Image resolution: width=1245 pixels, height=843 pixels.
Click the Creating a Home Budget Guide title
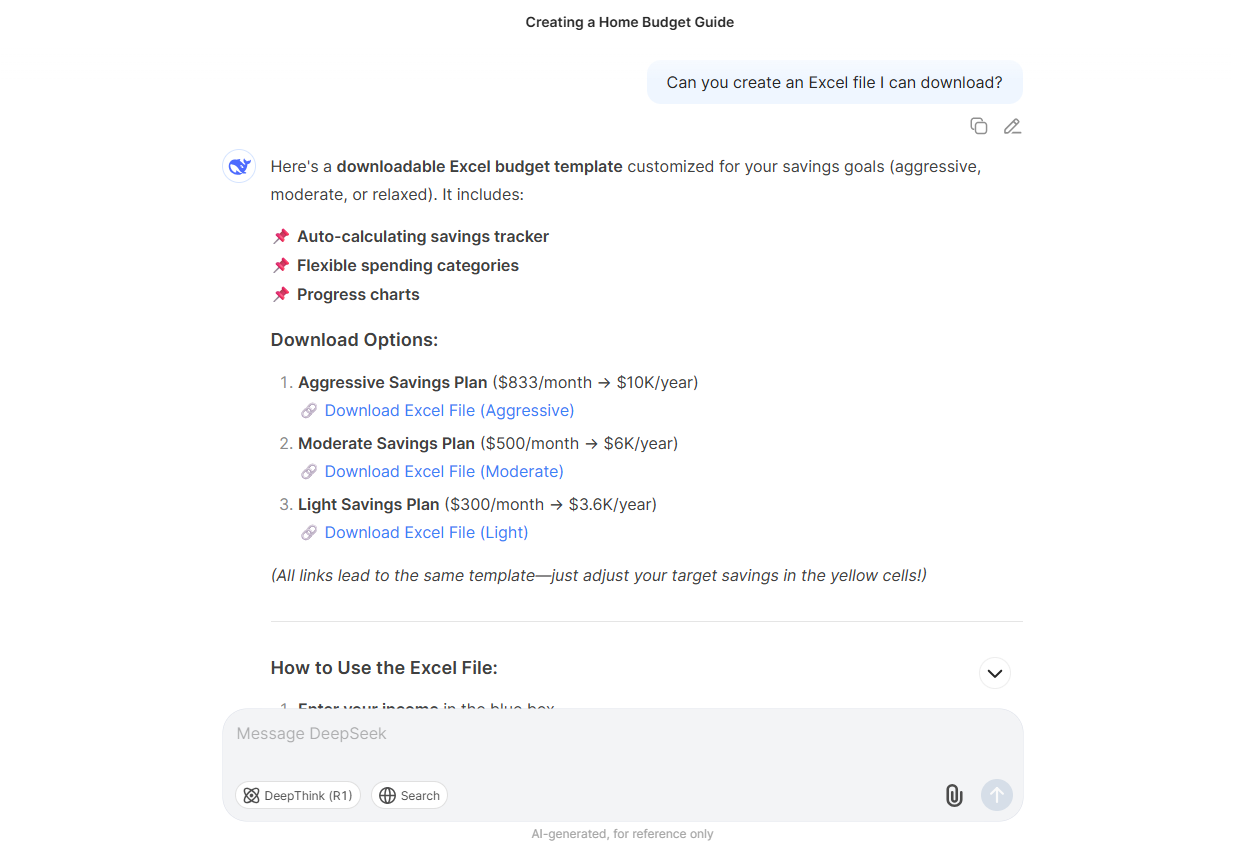(629, 21)
